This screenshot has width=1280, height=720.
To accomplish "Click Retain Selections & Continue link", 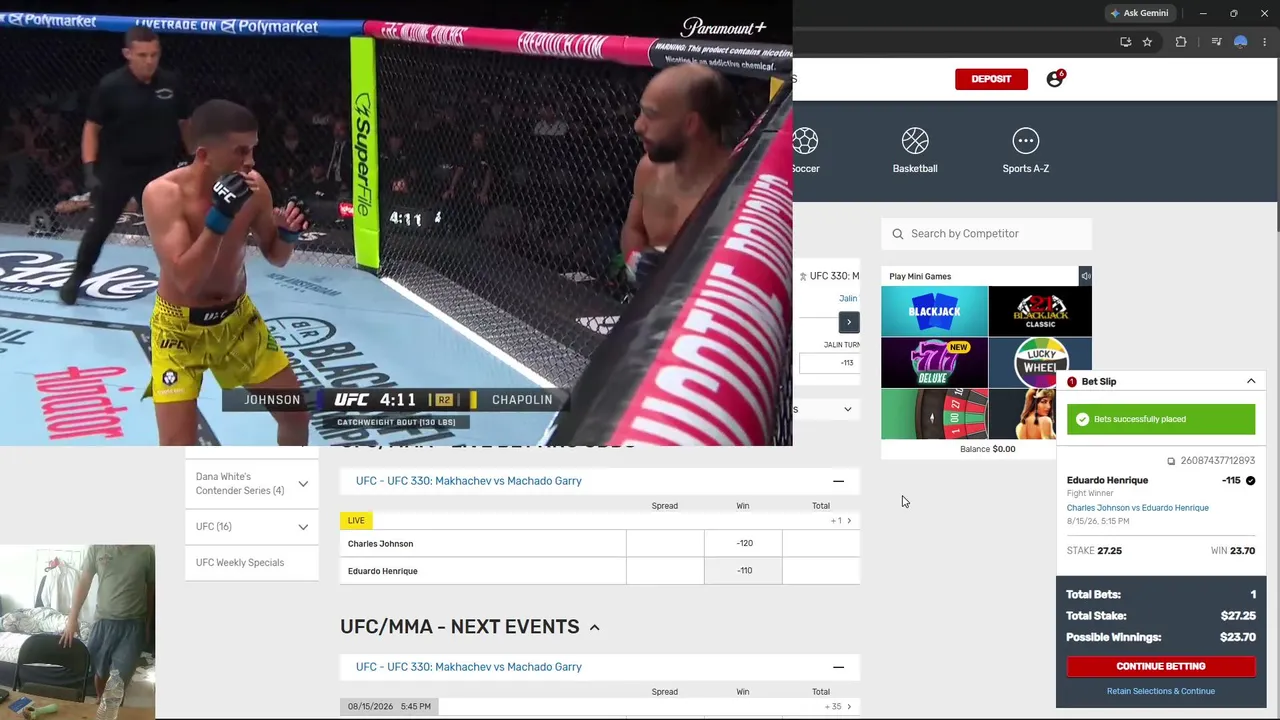I will [x=1161, y=691].
